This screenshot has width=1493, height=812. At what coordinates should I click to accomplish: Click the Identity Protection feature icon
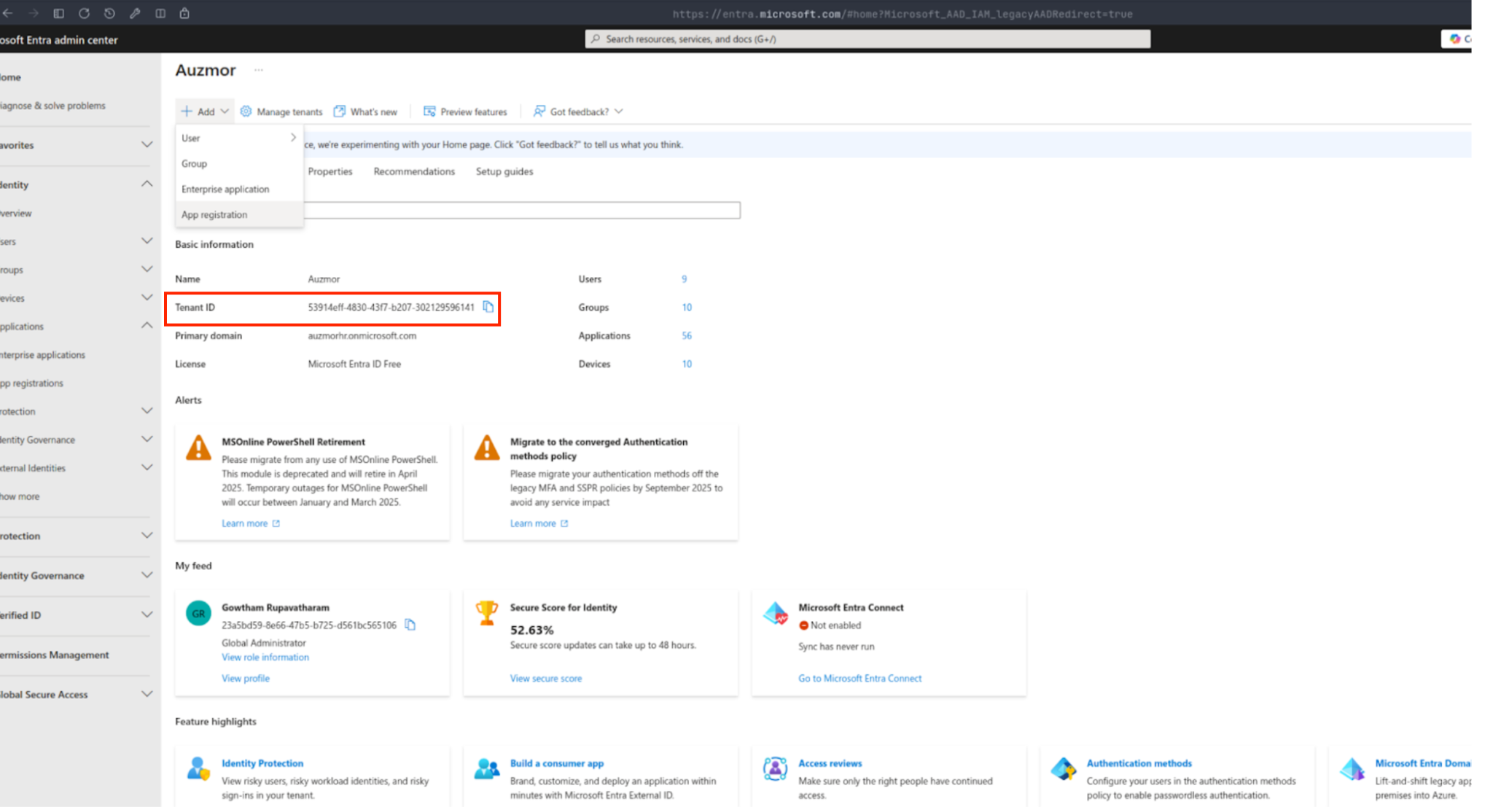pyautogui.click(x=198, y=768)
